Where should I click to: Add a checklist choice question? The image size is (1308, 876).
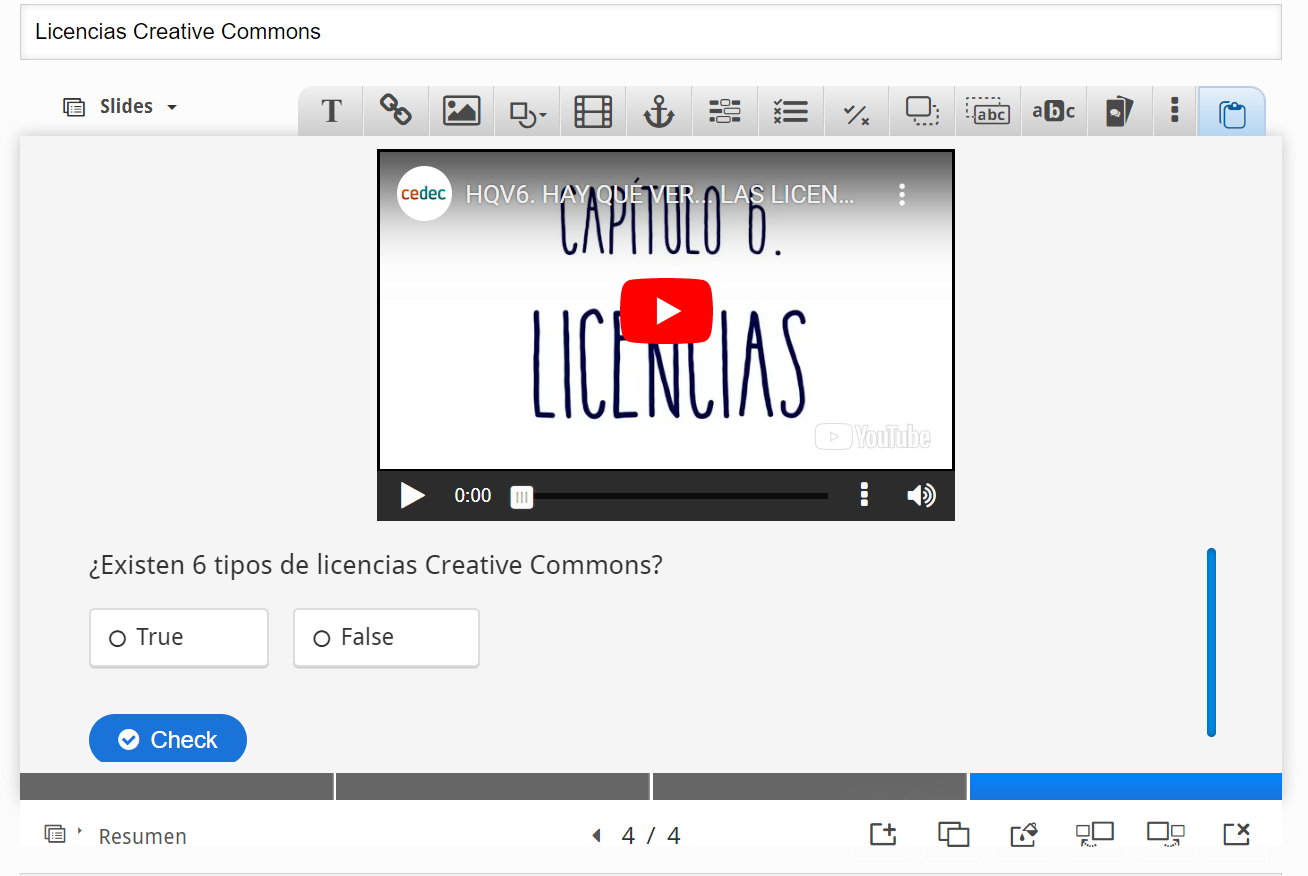pyautogui.click(x=790, y=111)
